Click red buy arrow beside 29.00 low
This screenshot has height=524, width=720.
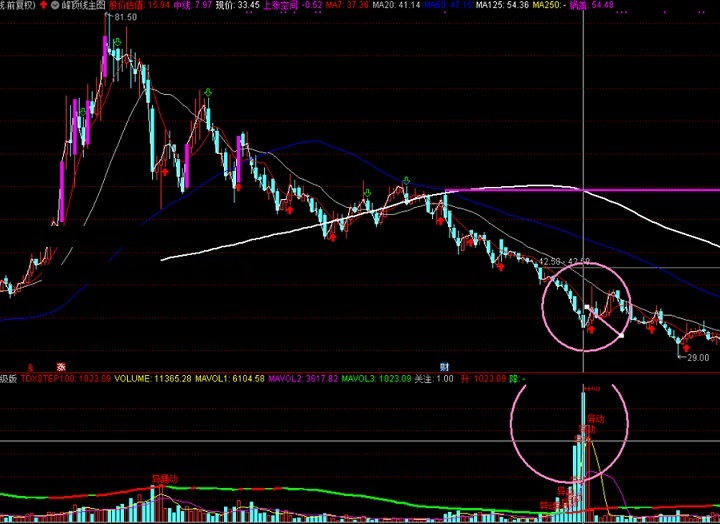pos(686,348)
